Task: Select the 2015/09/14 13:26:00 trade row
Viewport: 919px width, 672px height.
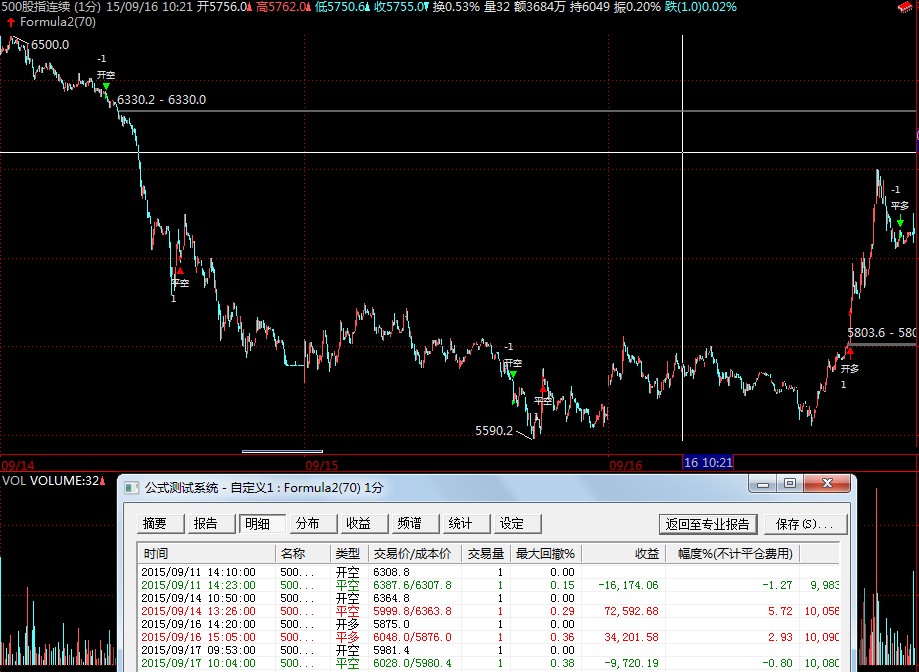Action: 200,610
